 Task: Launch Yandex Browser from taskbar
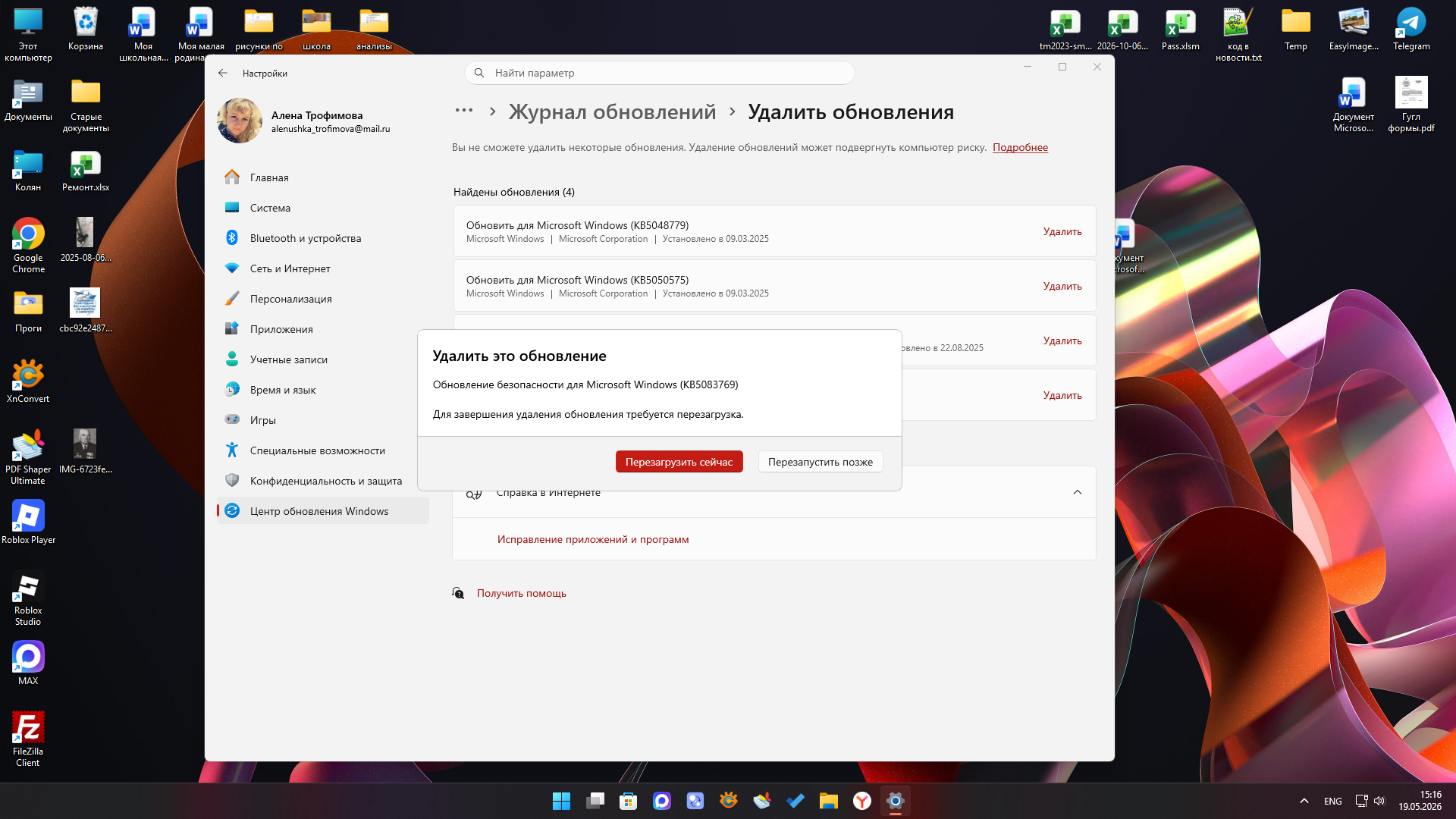[x=862, y=801]
